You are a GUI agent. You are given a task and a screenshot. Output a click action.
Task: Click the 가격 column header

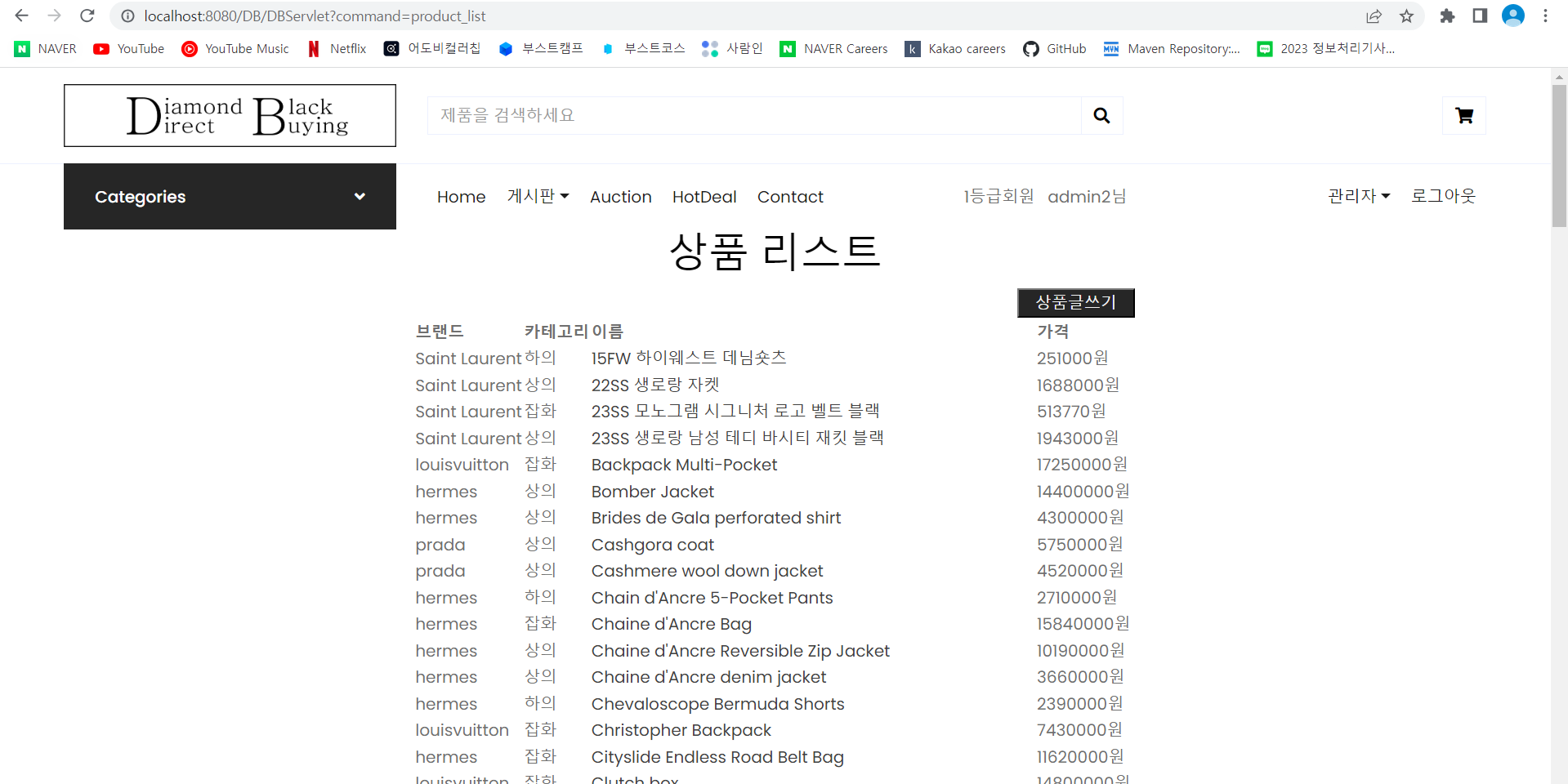click(x=1053, y=331)
